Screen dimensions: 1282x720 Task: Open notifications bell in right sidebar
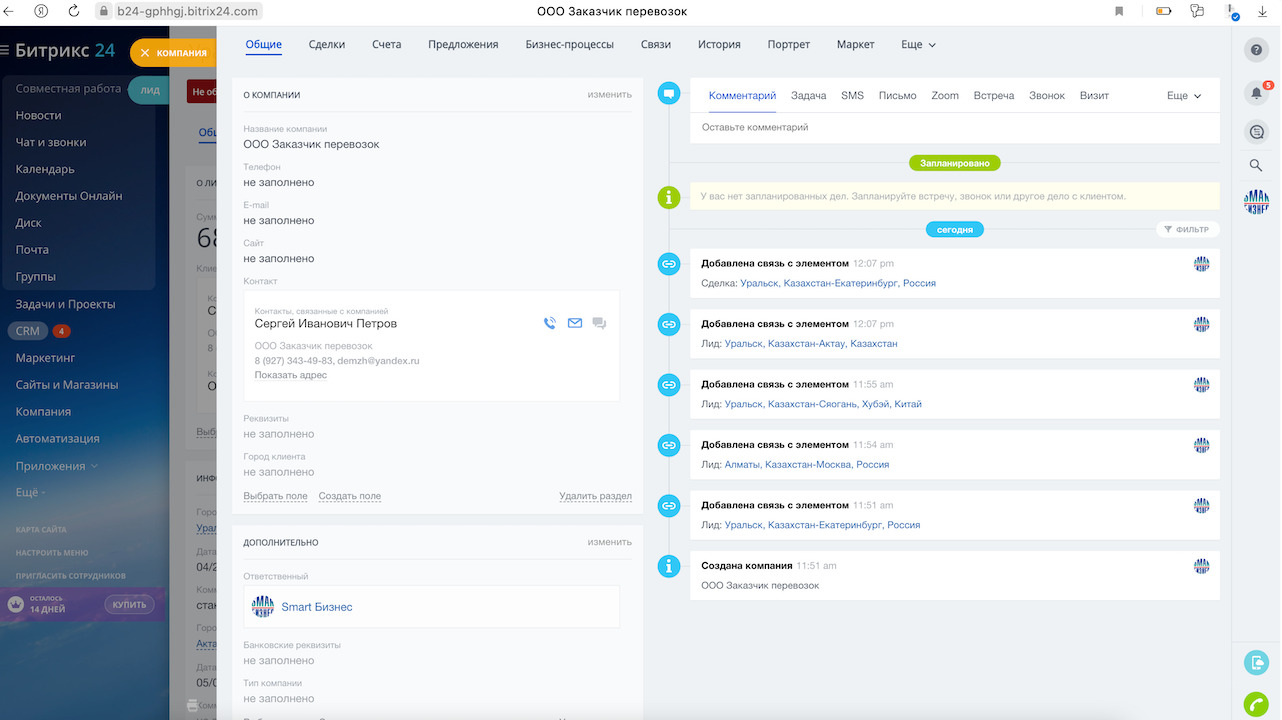tap(1256, 93)
